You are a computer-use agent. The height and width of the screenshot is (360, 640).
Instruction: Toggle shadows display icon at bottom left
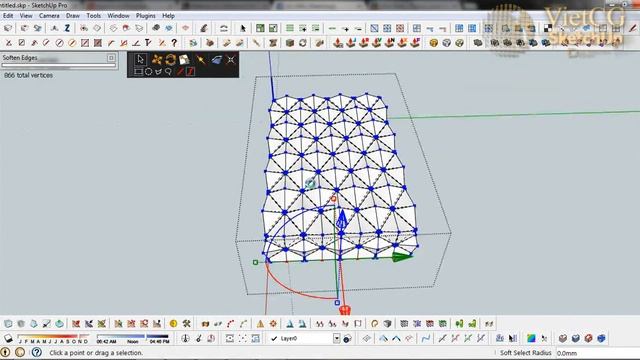(x=8, y=338)
